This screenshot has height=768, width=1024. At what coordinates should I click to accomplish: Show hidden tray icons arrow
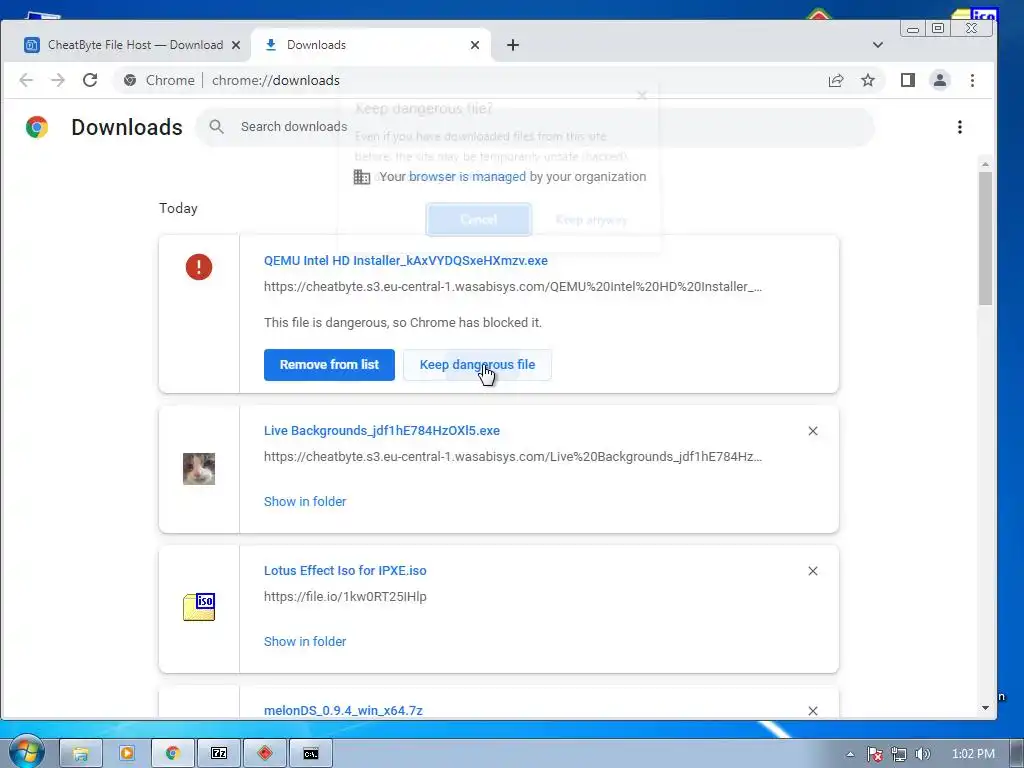click(850, 754)
